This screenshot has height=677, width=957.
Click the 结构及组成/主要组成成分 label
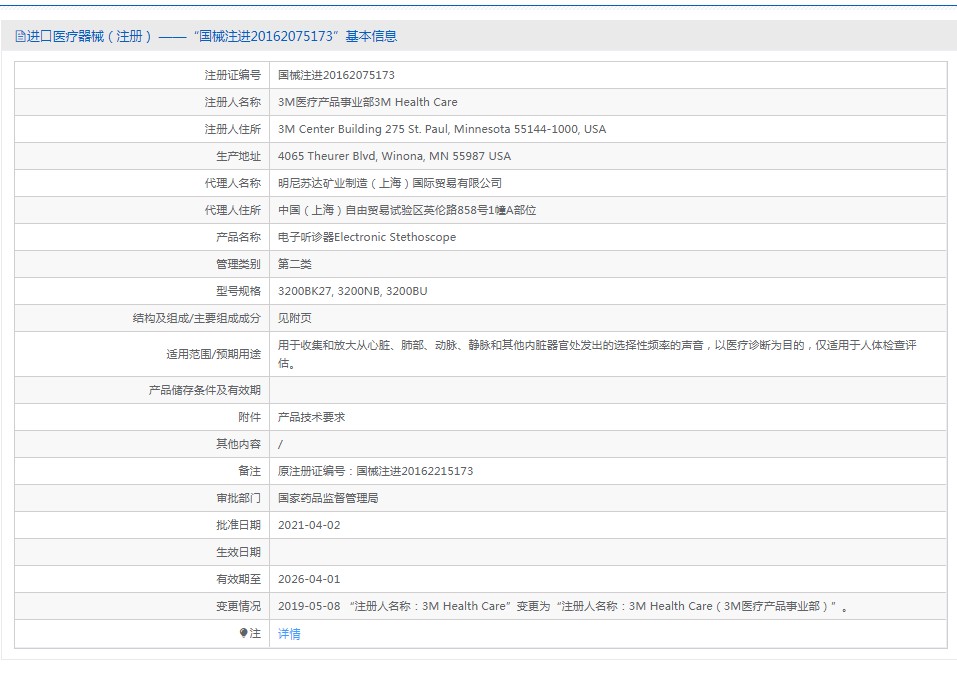[x=197, y=318]
